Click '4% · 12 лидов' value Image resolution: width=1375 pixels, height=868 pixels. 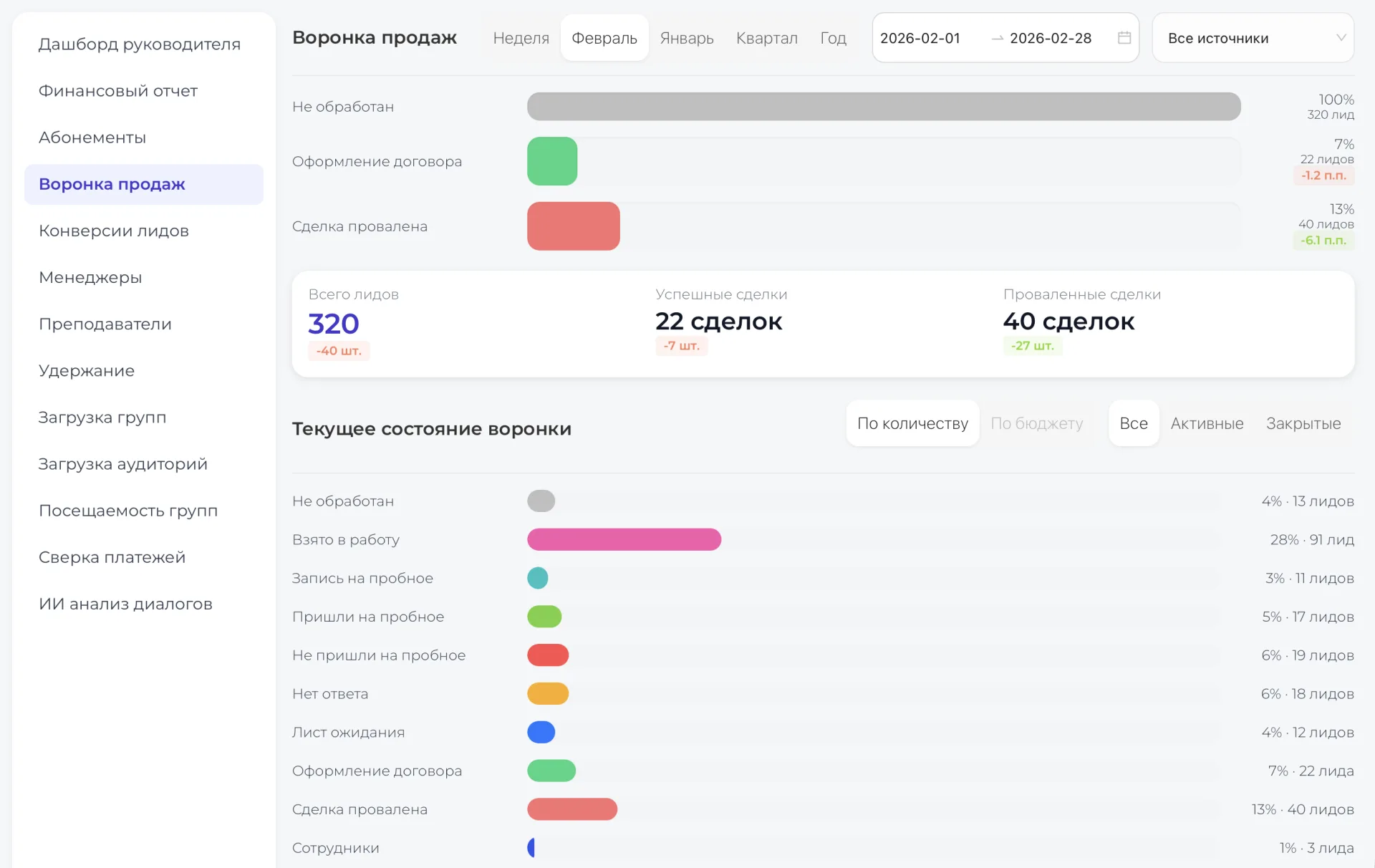[1308, 732]
